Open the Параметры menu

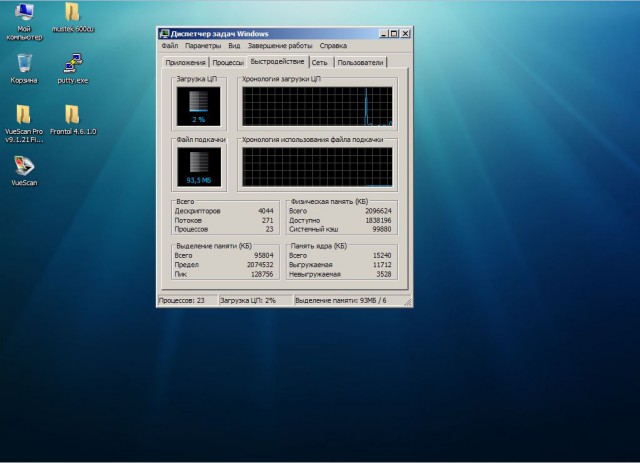203,46
